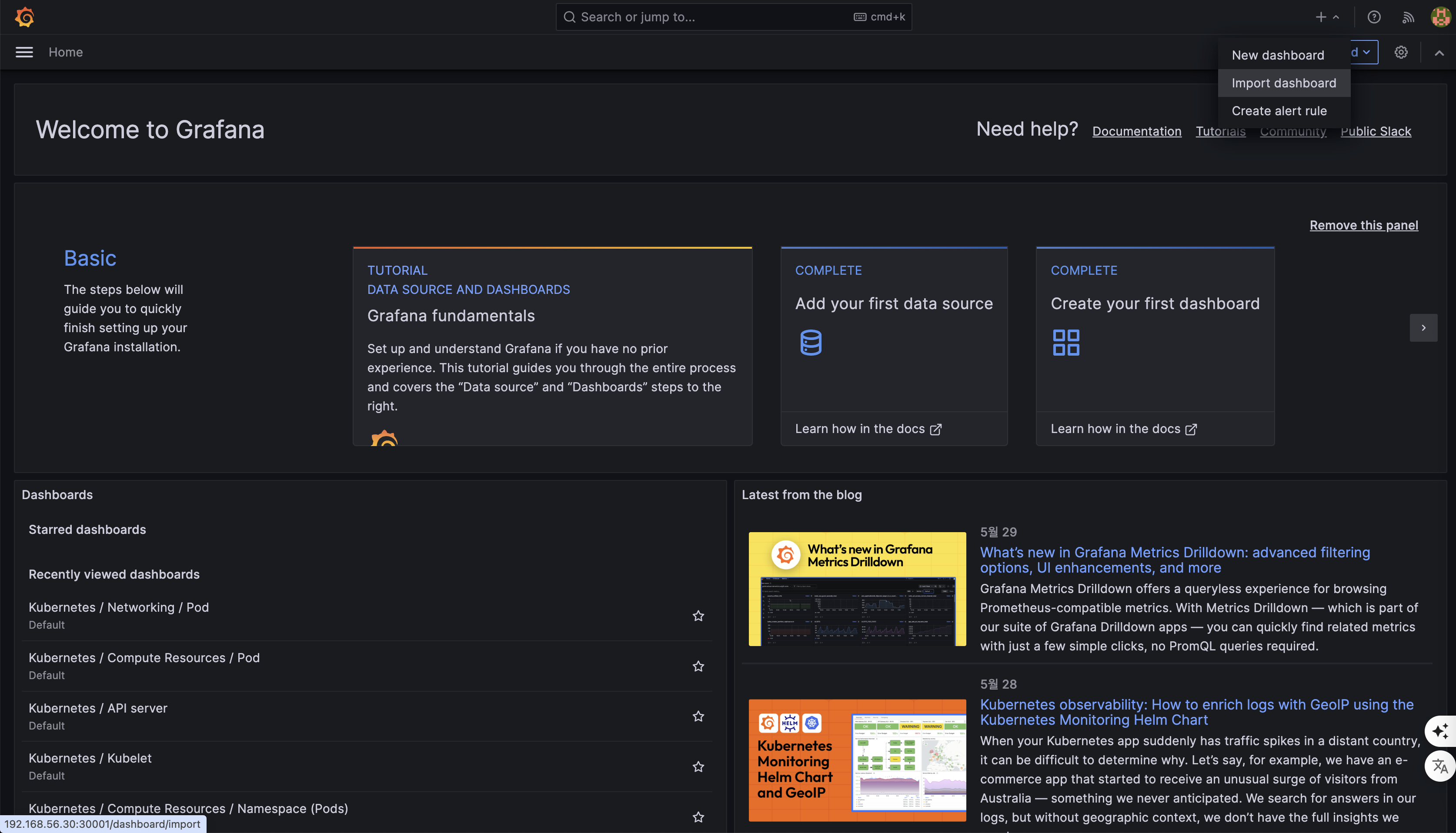Choose Create alert rule menu item
The height and width of the screenshot is (833, 1456).
pos(1279,111)
